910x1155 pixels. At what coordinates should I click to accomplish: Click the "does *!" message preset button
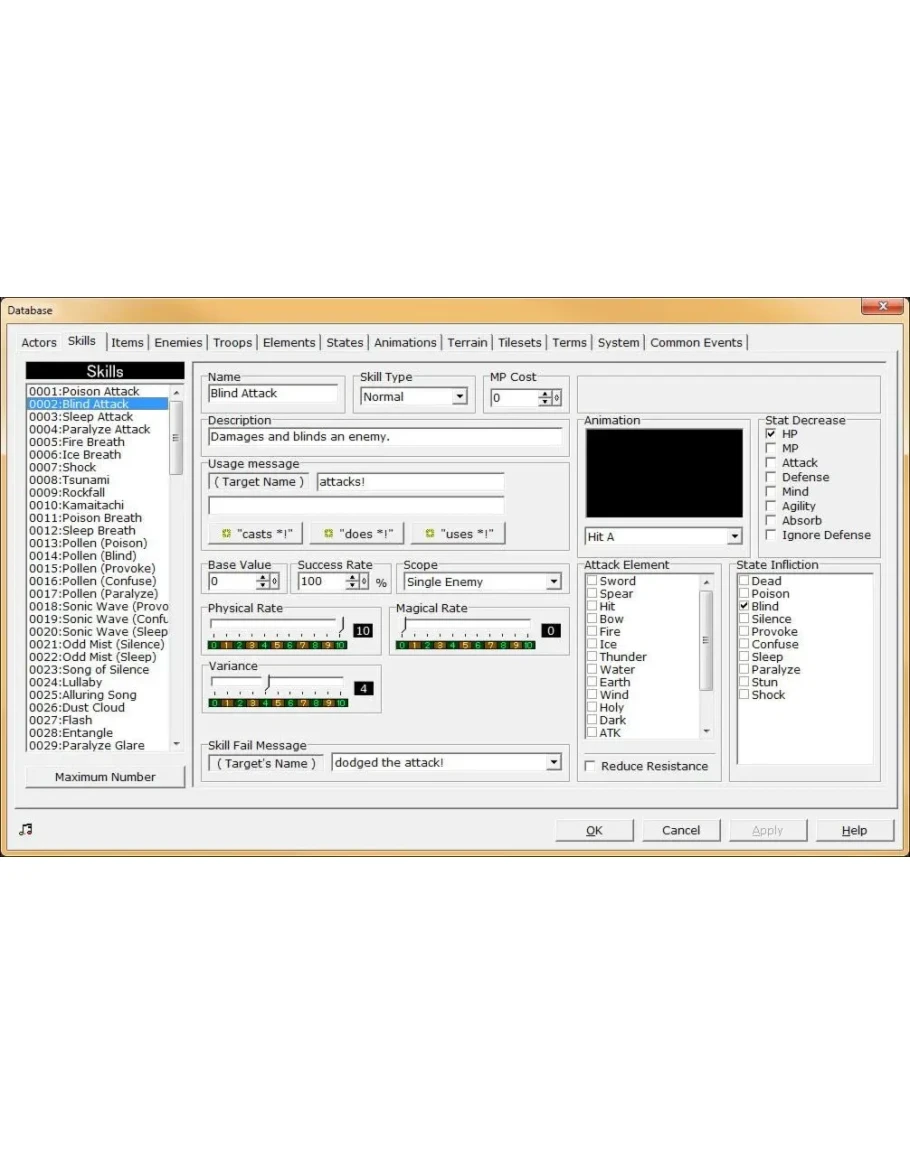(357, 534)
